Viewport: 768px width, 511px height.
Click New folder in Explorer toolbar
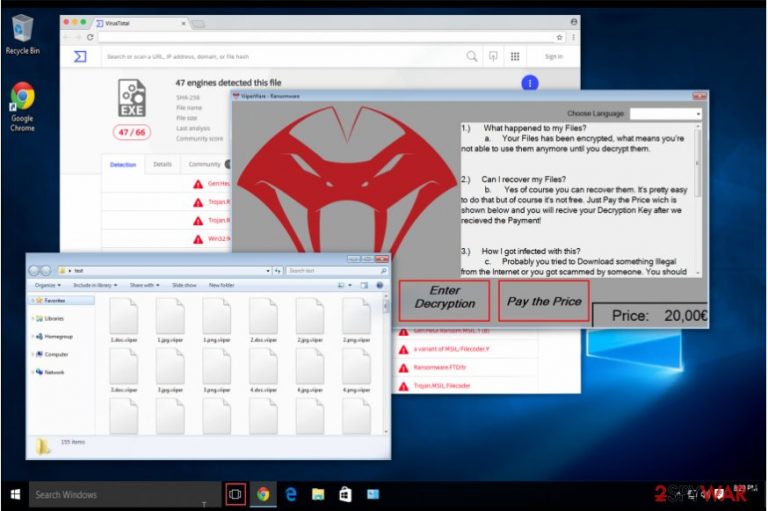click(x=221, y=285)
